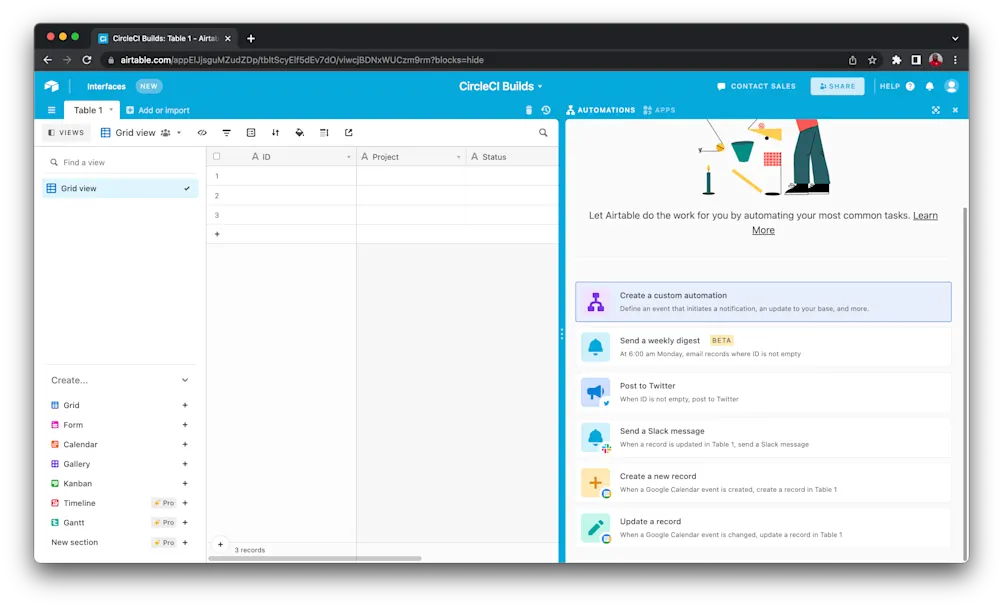Open the Group settings
Screen dimensions: 1003x608
pos(251,132)
